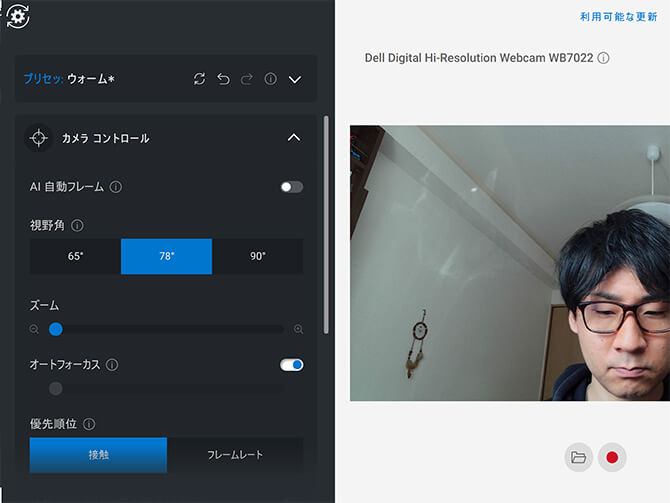Click the webcam preview image
The image size is (670, 503).
[510, 263]
